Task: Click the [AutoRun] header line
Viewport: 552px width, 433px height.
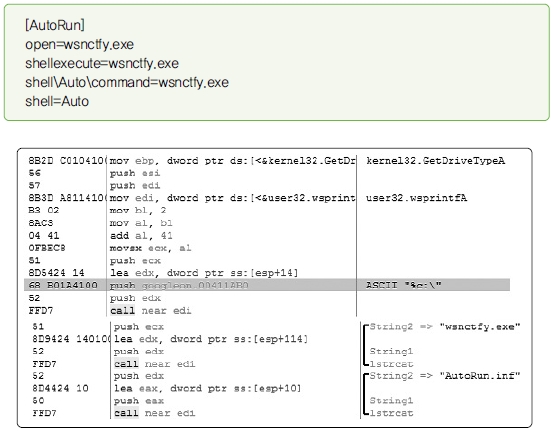Action: [55, 25]
